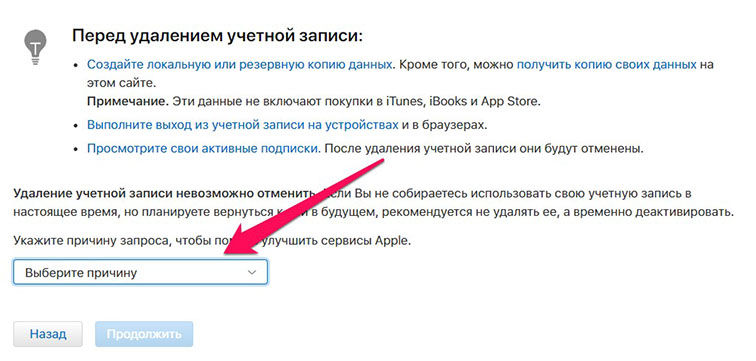Open "Выполните выход из учетной записи на устройствах"
This screenshot has height=361, width=756.
243,125
